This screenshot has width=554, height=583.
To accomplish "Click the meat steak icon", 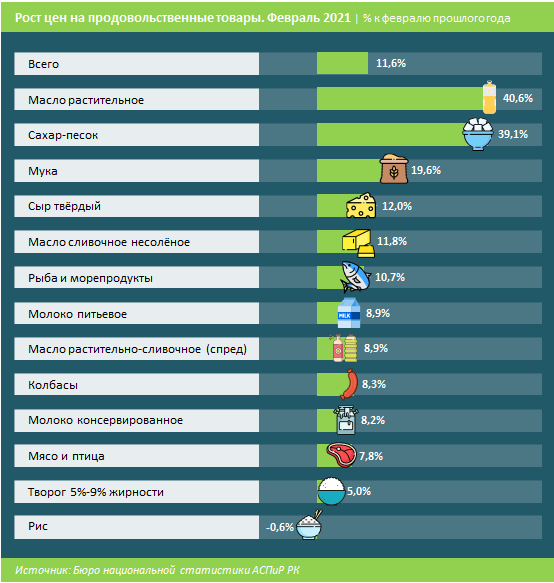I will (341, 455).
